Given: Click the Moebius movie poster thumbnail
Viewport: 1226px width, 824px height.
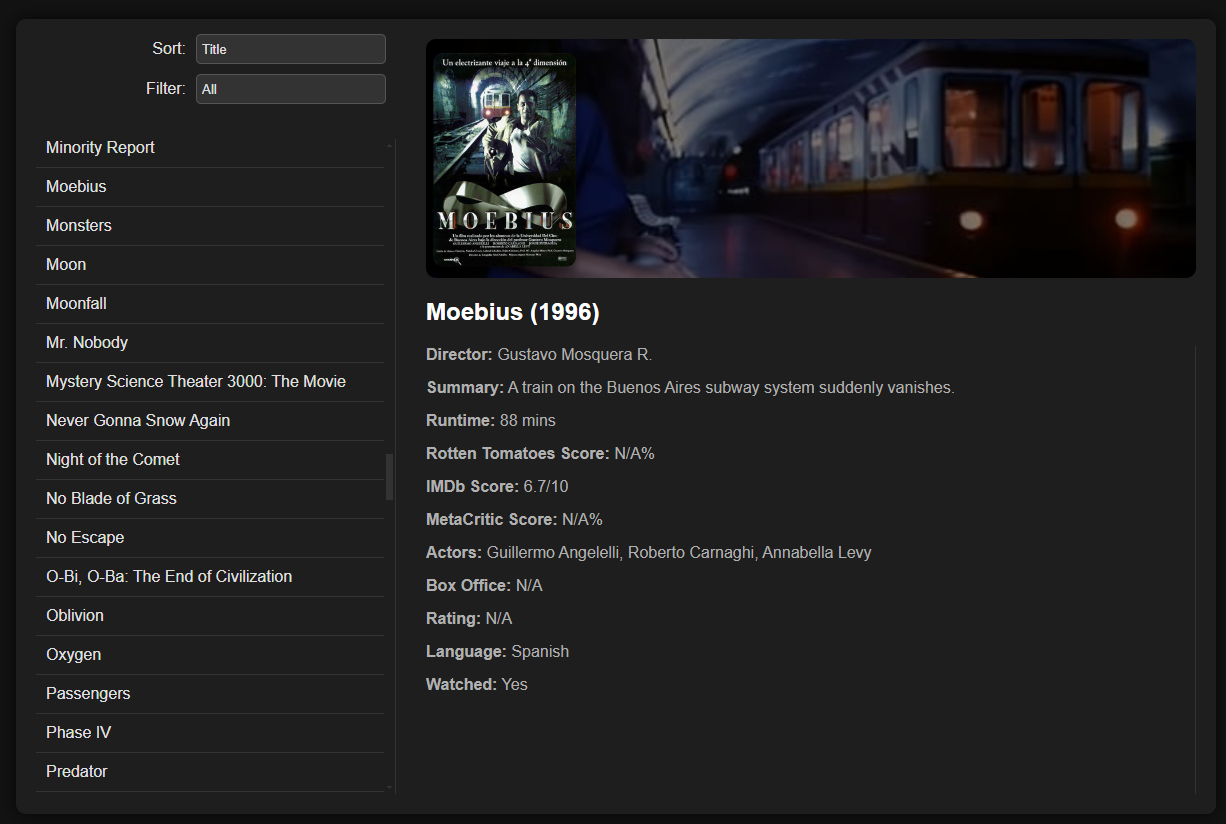Looking at the screenshot, I should coord(505,160).
